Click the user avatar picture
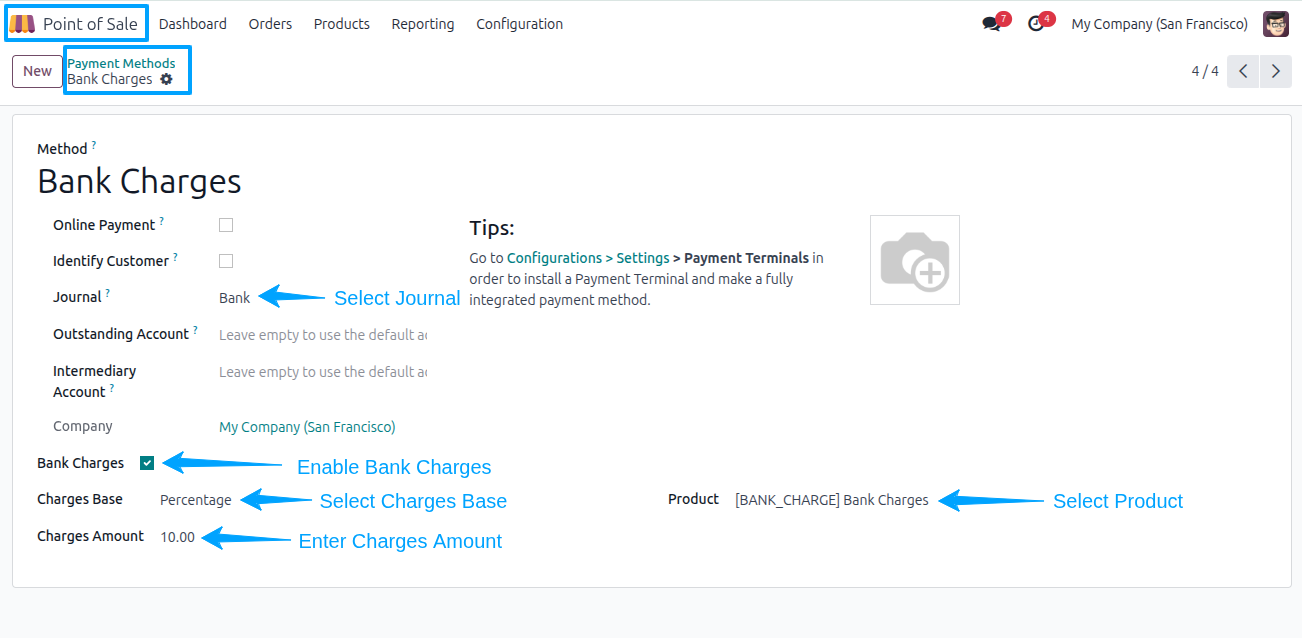 pyautogui.click(x=1276, y=24)
